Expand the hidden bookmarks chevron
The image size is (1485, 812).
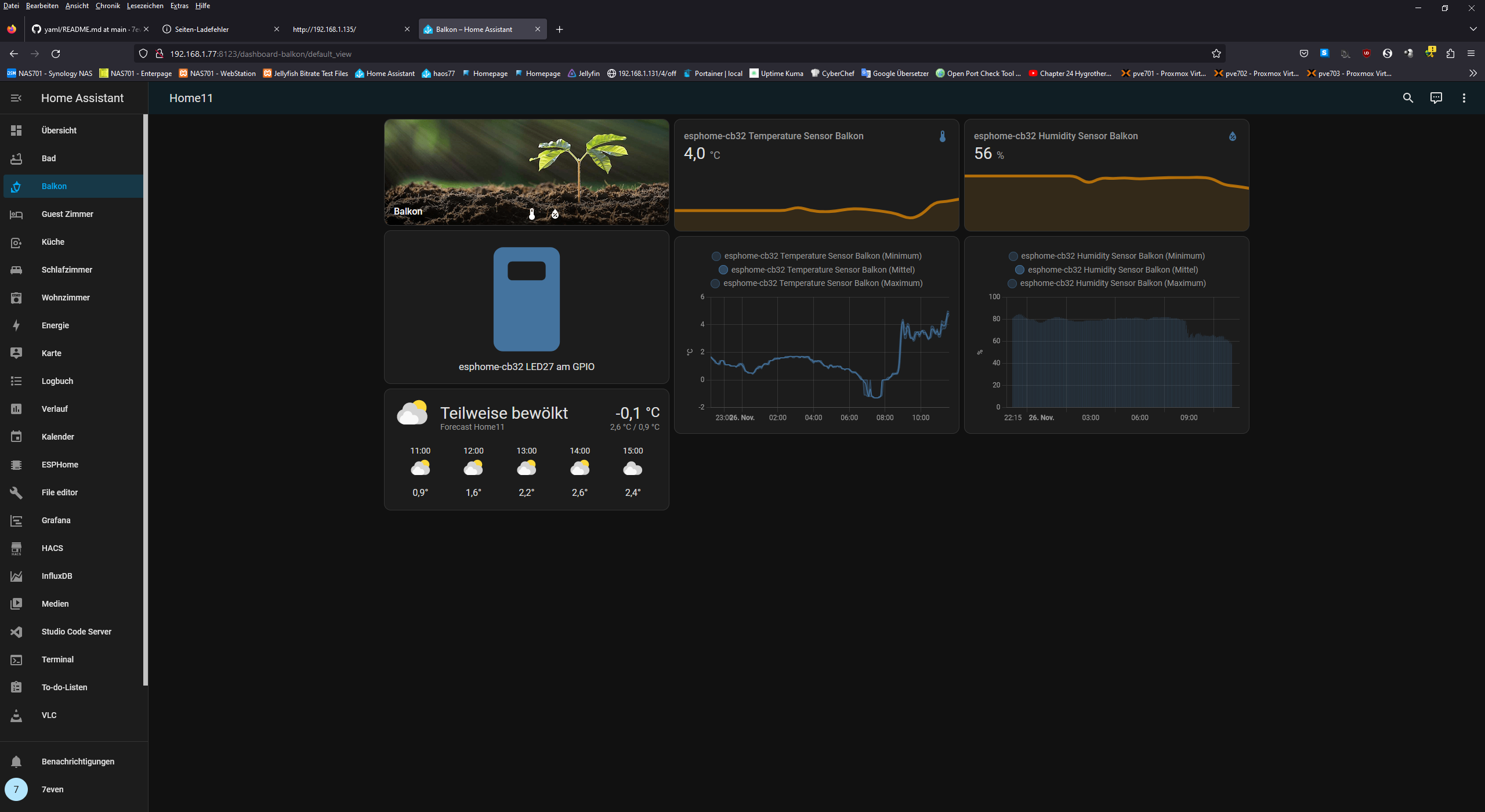[x=1472, y=73]
